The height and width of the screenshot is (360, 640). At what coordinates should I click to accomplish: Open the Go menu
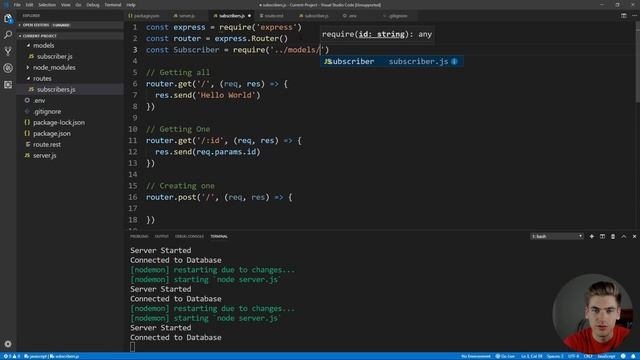click(78, 5)
